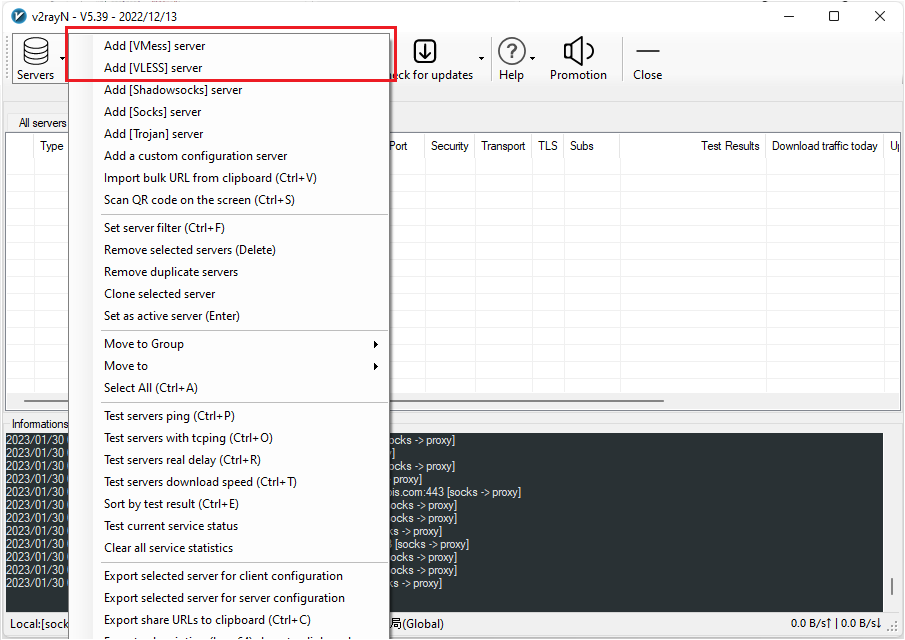This screenshot has height=640, width=905.
Task: Sort by the Test Results column header
Action: (x=693, y=146)
